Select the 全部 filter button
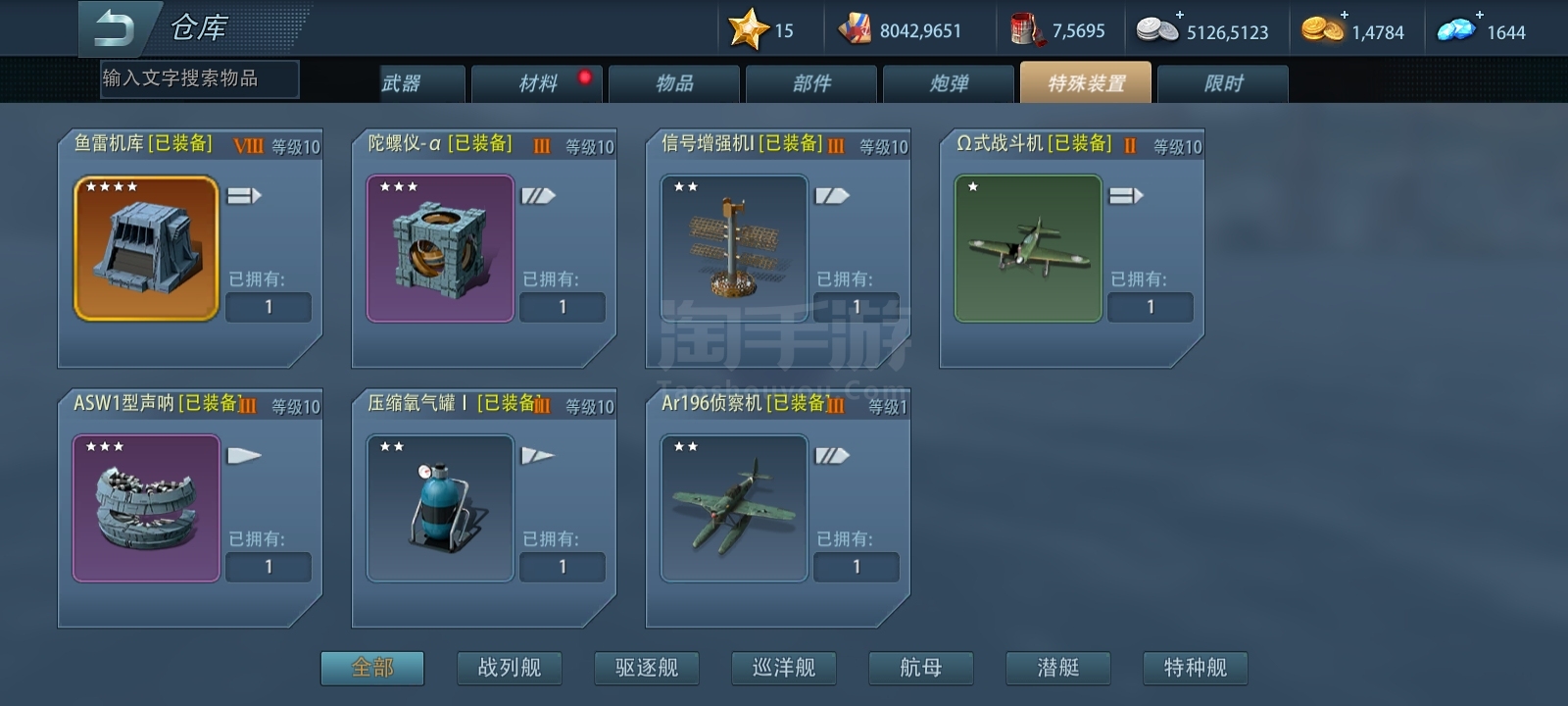This screenshot has width=1568, height=706. pos(372,668)
